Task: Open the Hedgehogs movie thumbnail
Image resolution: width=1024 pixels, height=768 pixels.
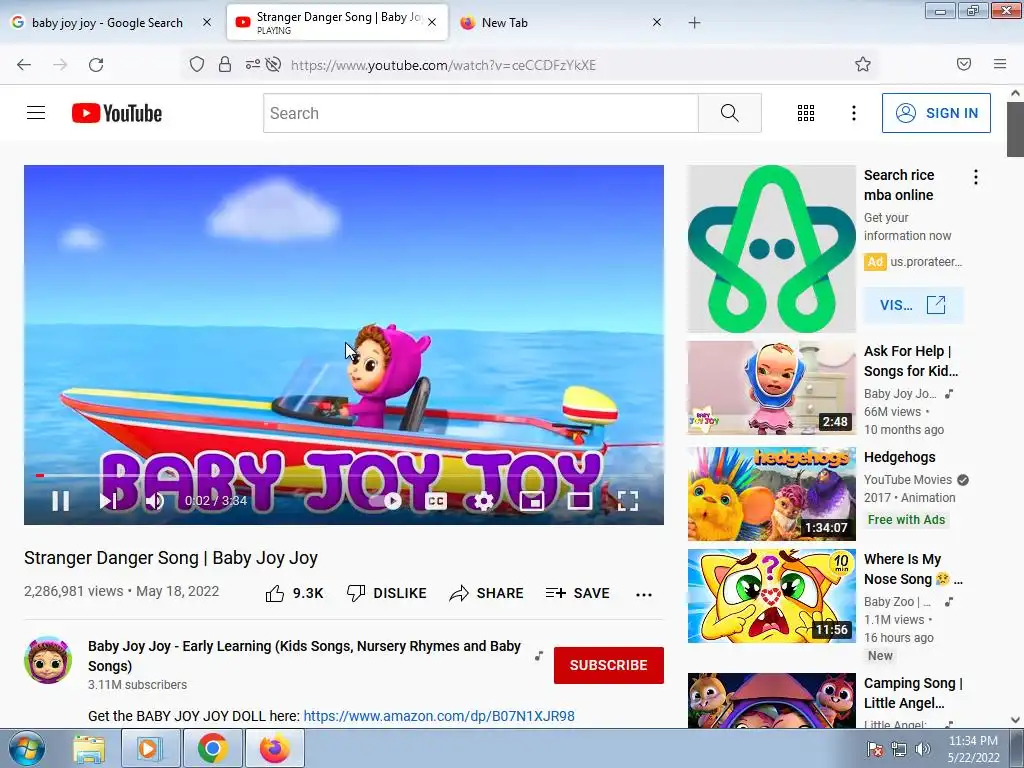Action: coord(771,494)
